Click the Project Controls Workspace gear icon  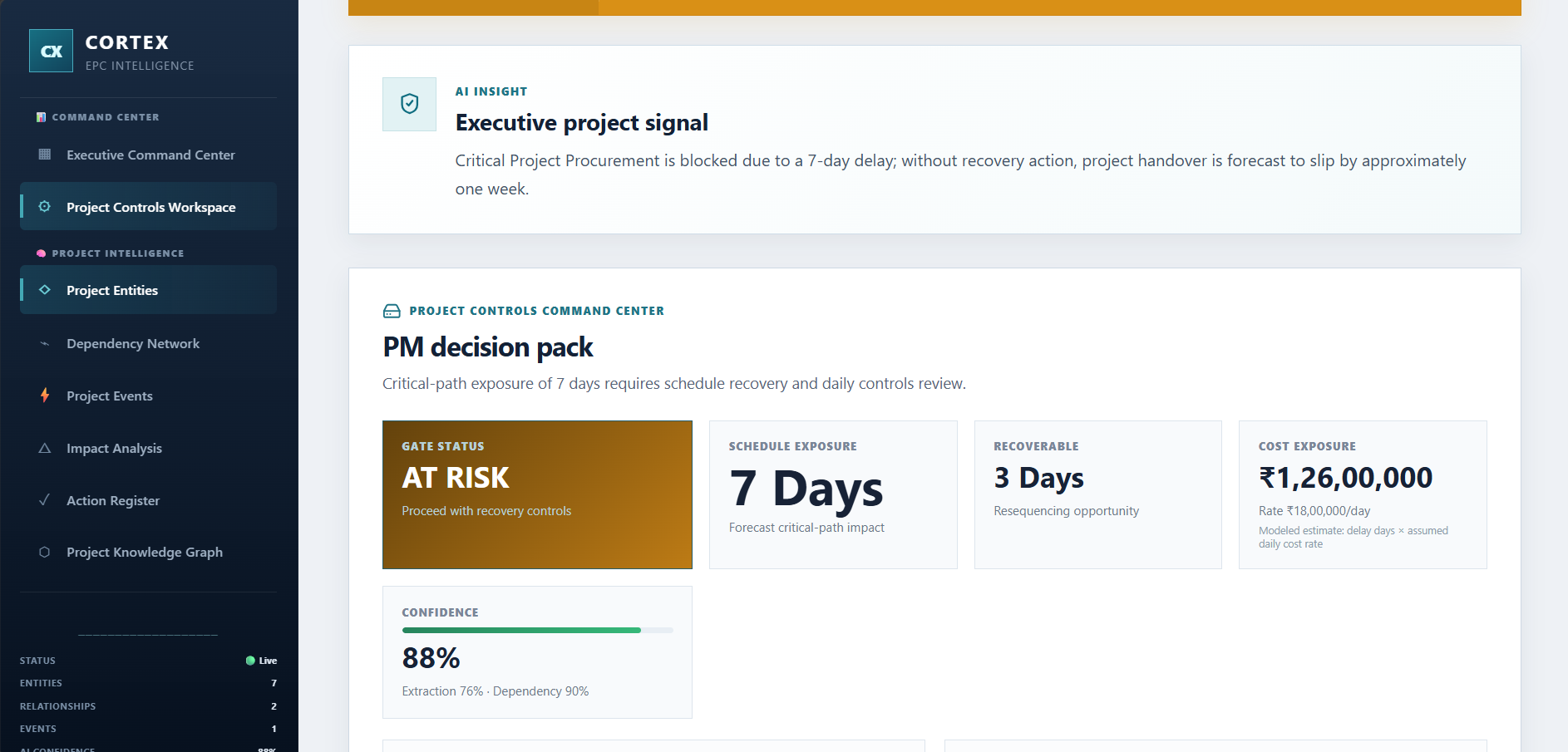coord(45,206)
